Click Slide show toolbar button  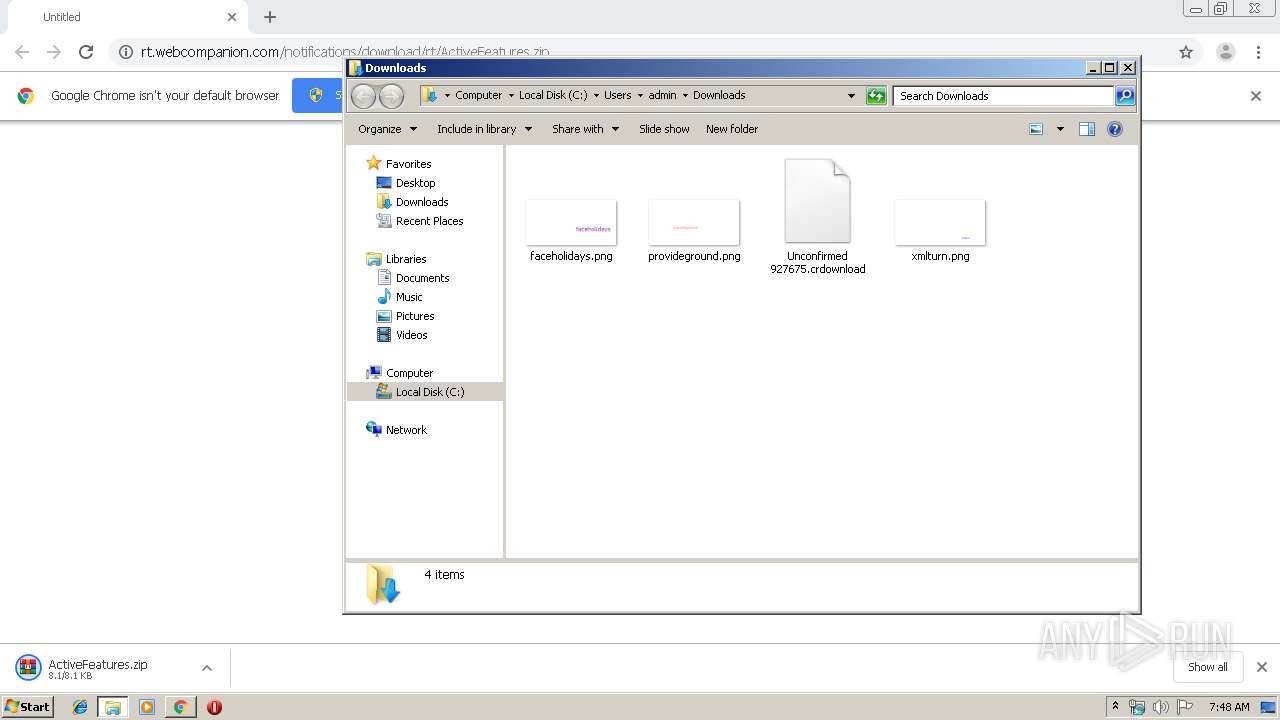tap(664, 129)
